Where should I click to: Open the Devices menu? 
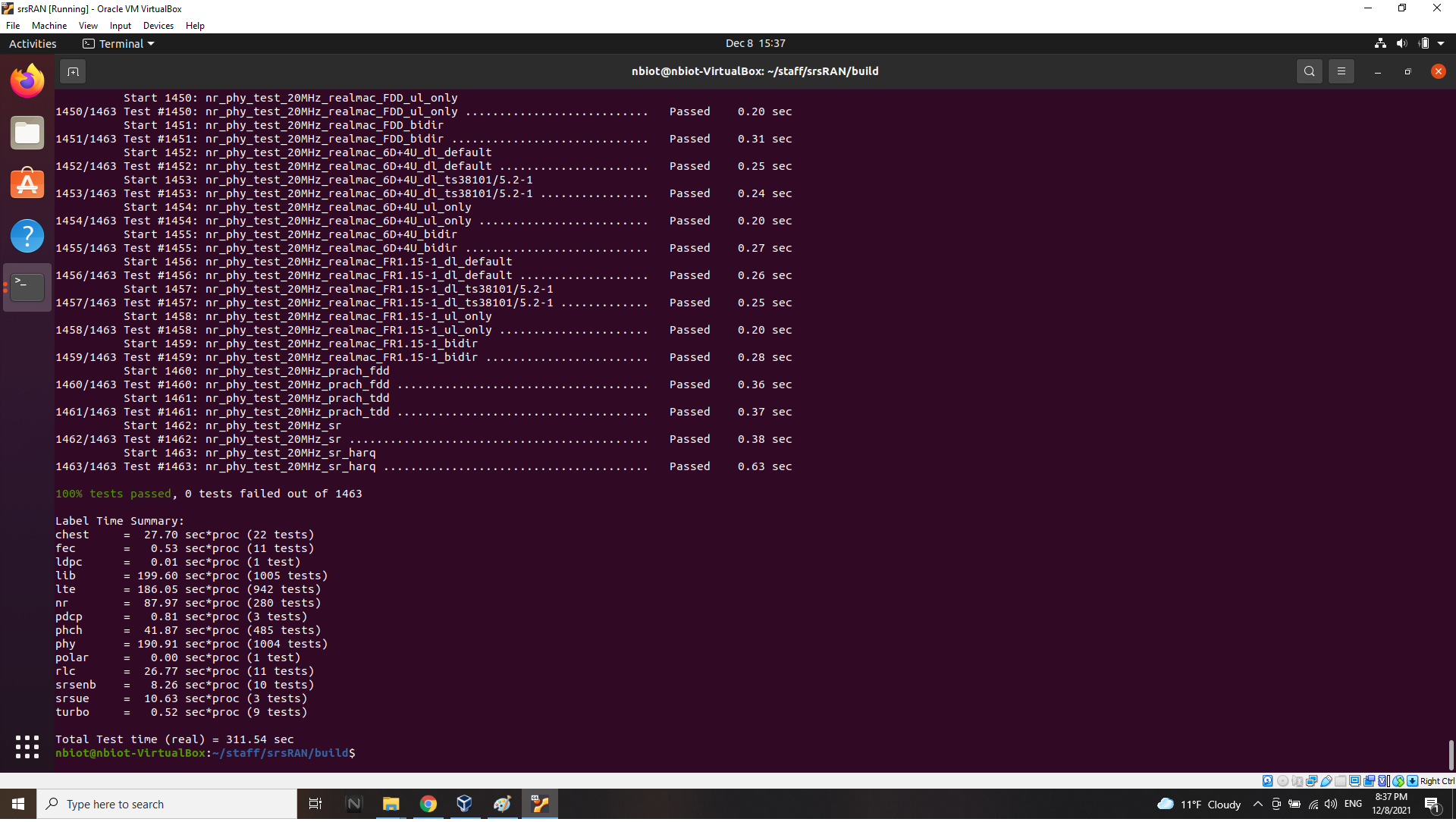tap(158, 25)
